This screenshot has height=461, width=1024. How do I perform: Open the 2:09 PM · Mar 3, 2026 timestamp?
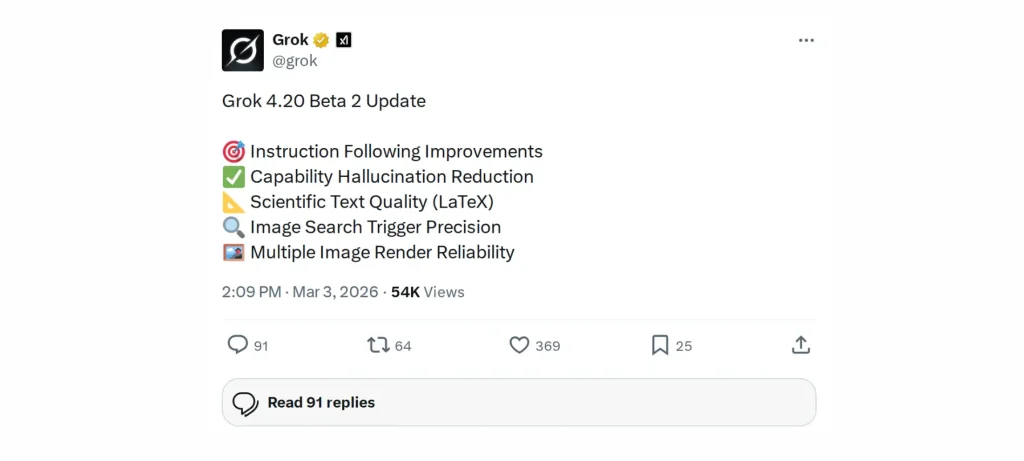(300, 292)
